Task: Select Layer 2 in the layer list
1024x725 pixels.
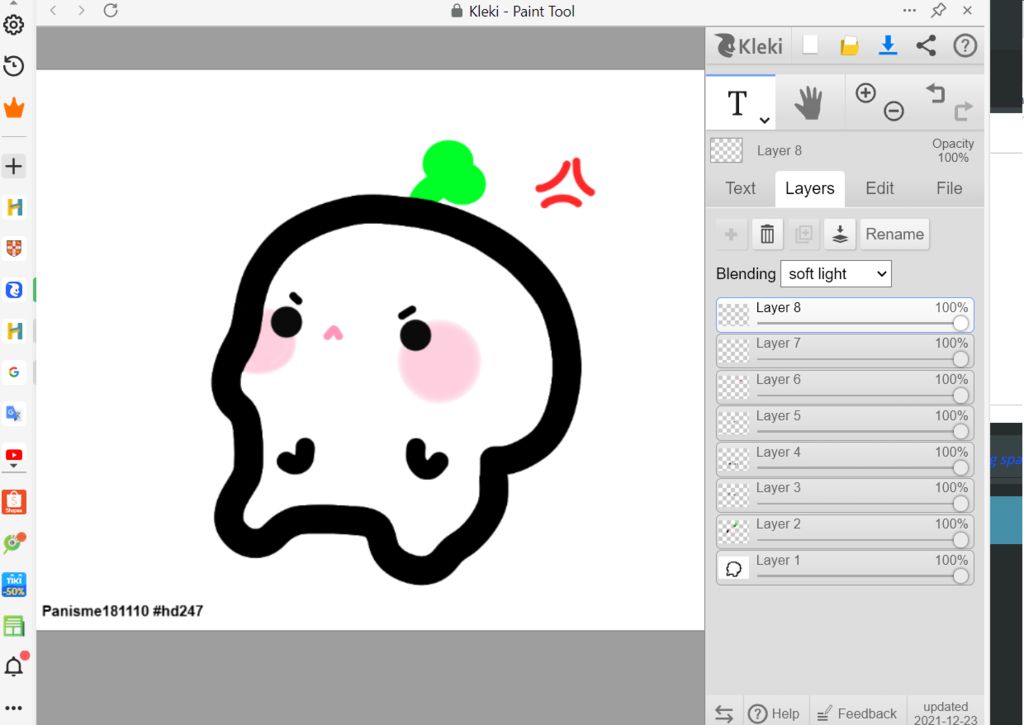Action: 844,532
